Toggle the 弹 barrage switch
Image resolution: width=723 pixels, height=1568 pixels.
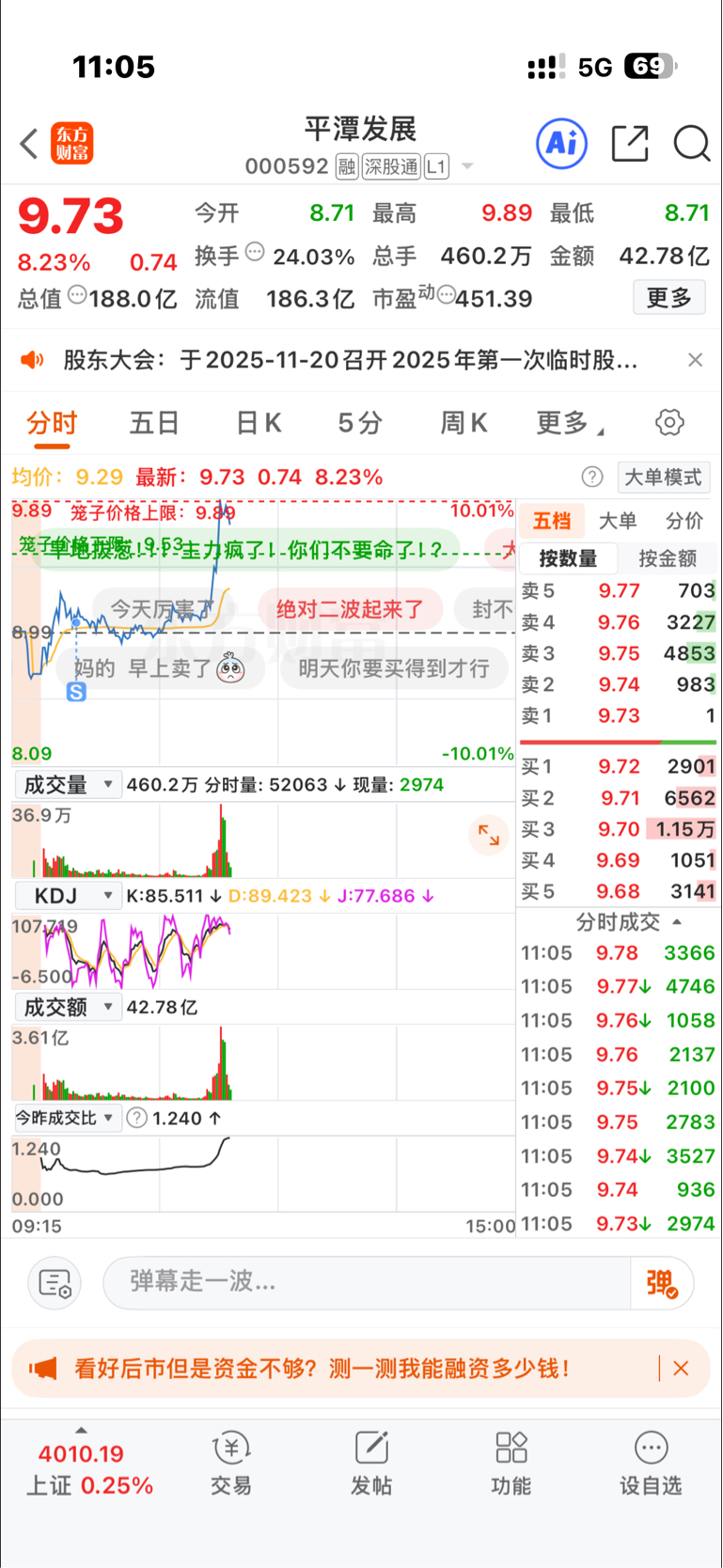point(662,1282)
